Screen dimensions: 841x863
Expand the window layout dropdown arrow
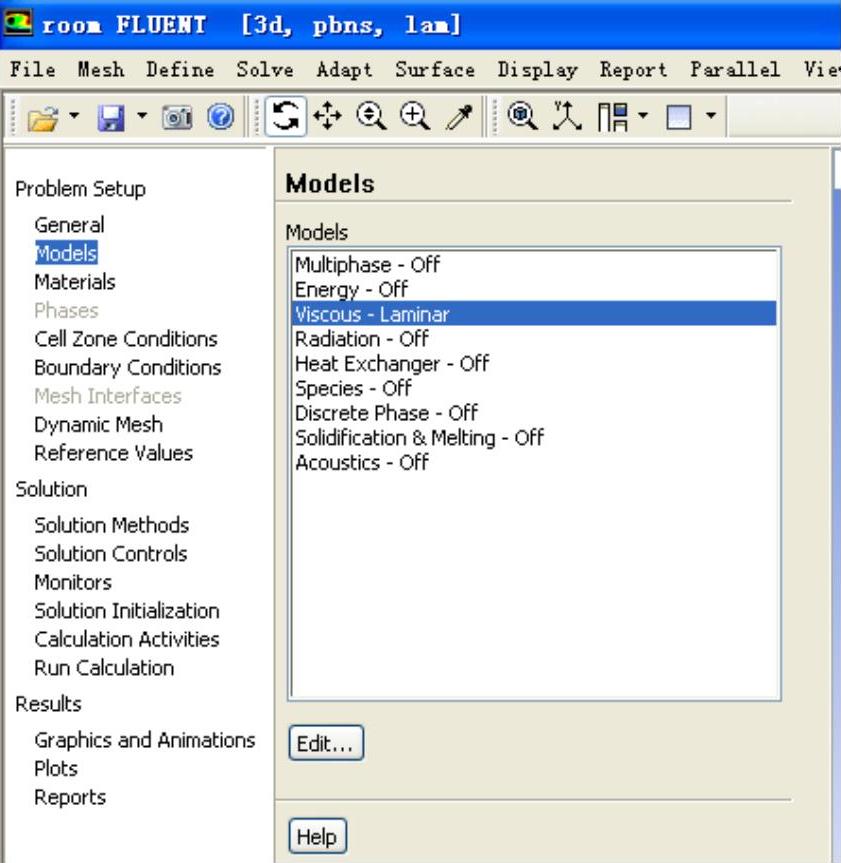click(643, 116)
